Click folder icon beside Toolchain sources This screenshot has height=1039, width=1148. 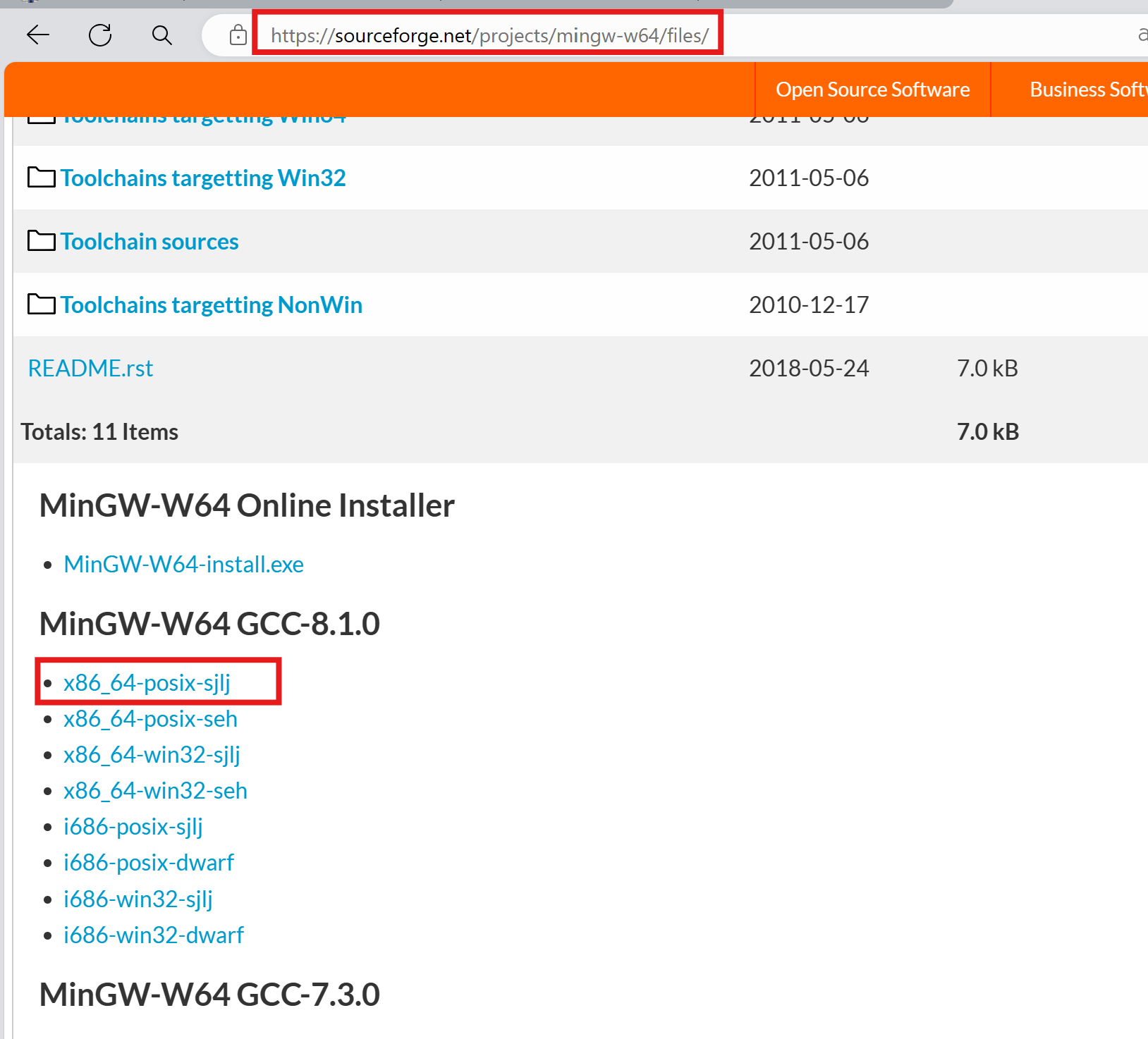41,240
